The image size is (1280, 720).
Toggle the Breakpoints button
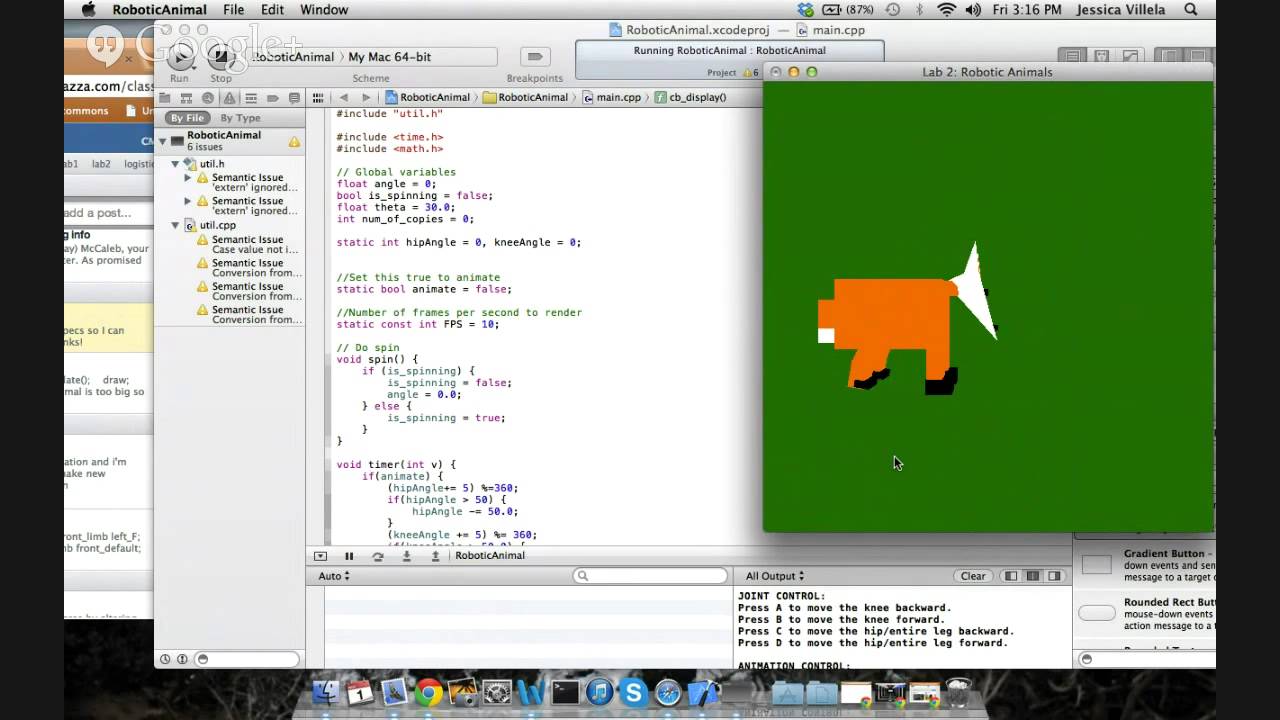click(x=535, y=57)
